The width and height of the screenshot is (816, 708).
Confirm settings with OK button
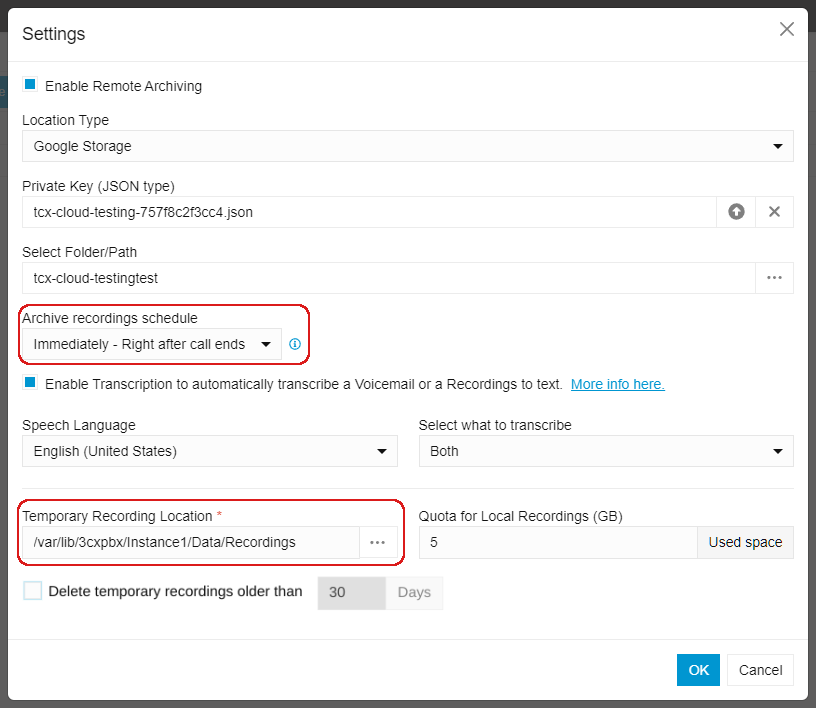(698, 670)
